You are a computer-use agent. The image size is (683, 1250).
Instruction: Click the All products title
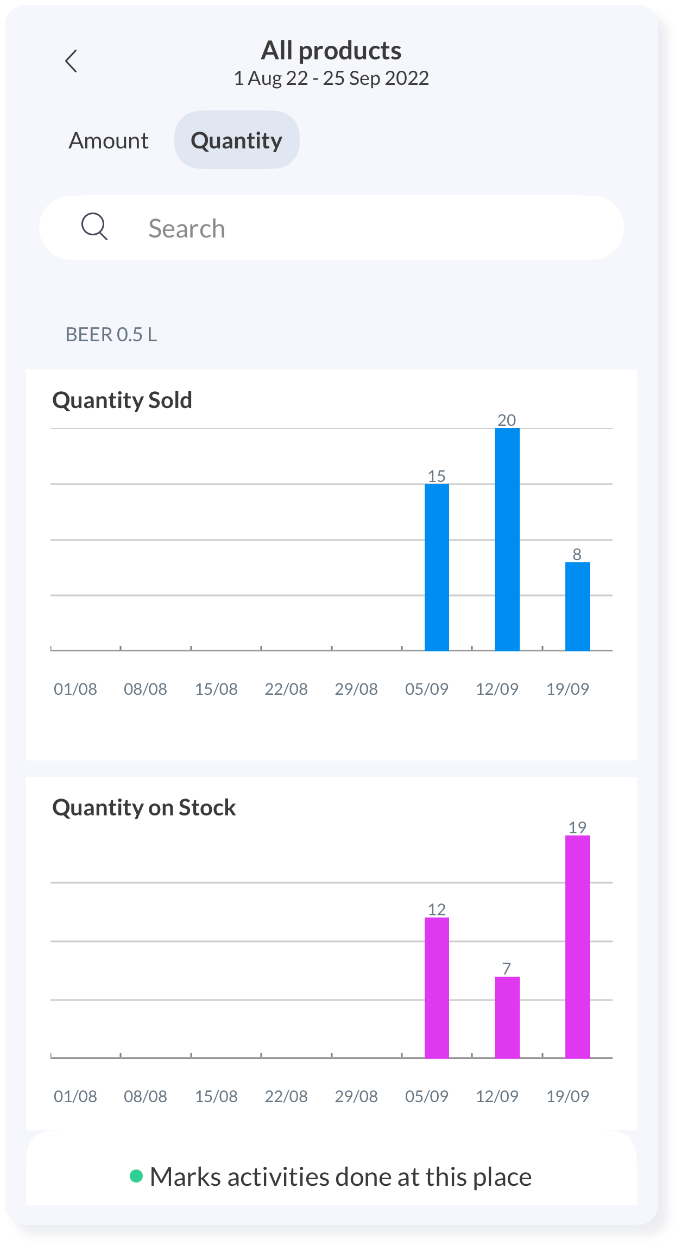331,50
